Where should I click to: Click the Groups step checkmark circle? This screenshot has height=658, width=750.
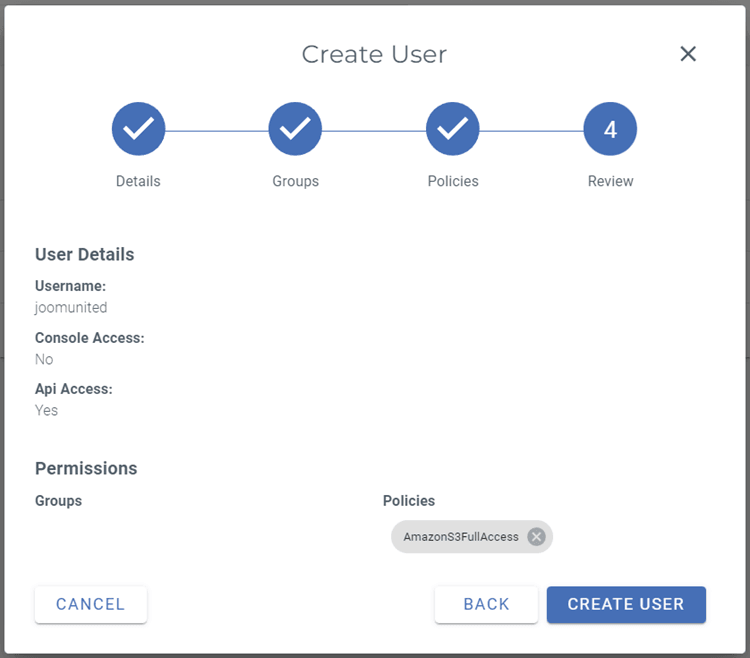point(295,129)
